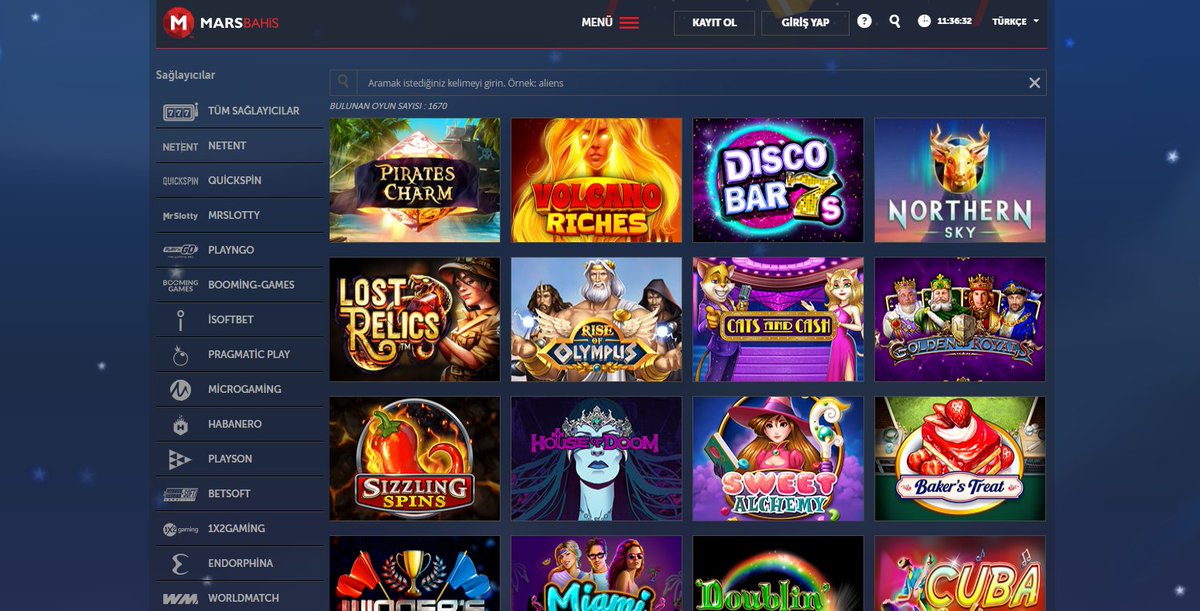
Task: Click the header search magnifier icon
Action: pyautogui.click(x=894, y=21)
